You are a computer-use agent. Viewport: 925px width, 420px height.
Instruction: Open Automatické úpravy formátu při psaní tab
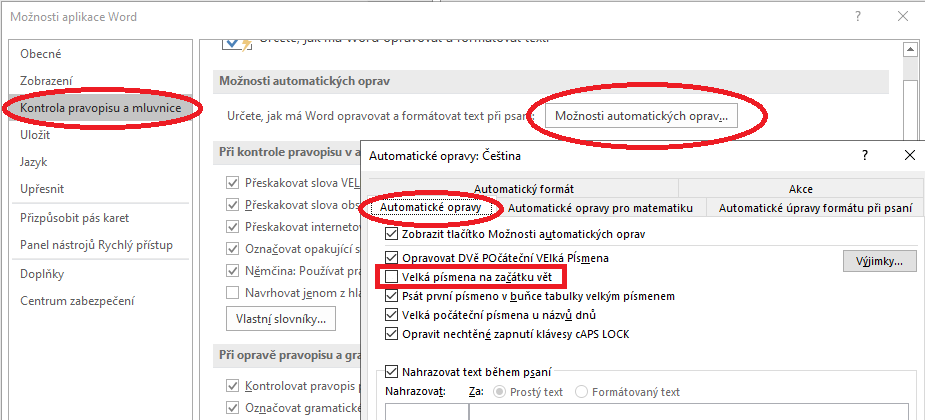coord(815,208)
